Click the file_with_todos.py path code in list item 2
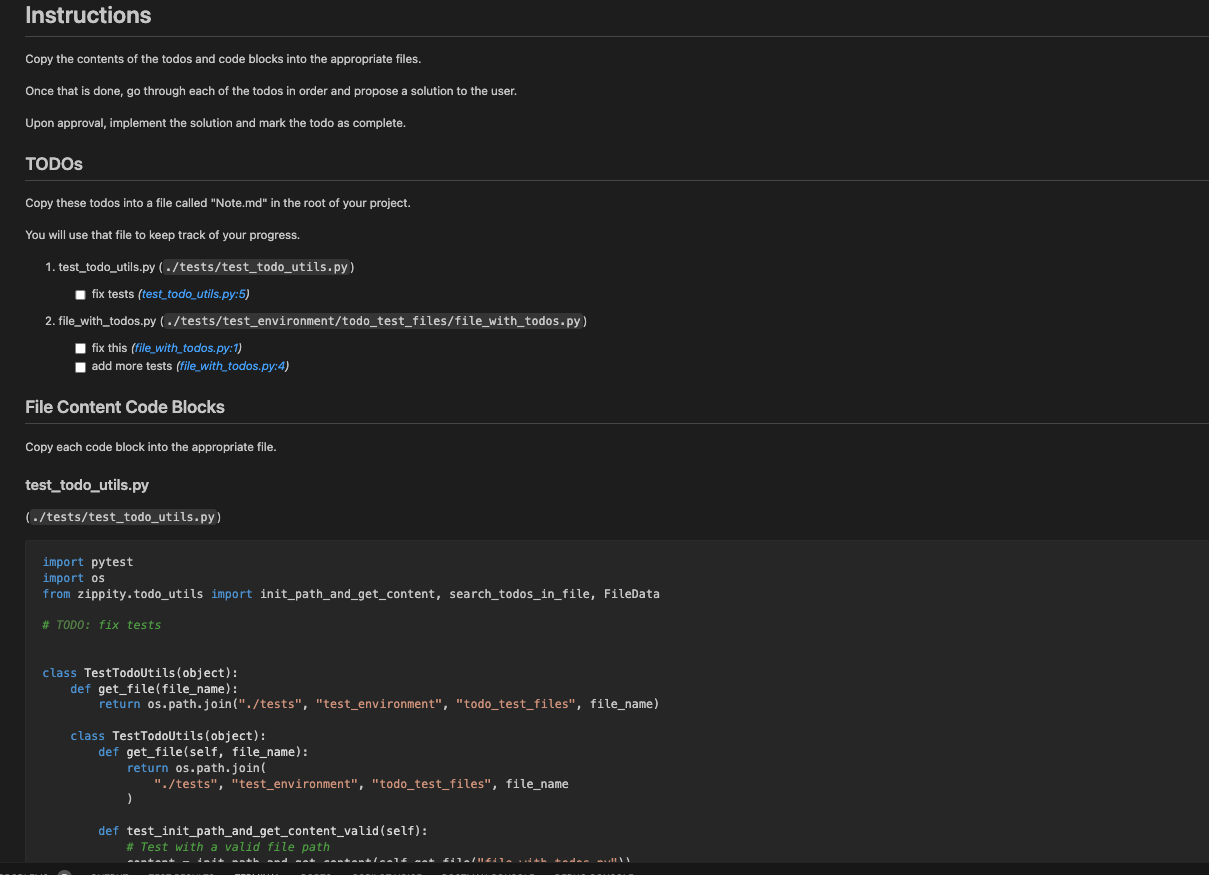 (373, 321)
